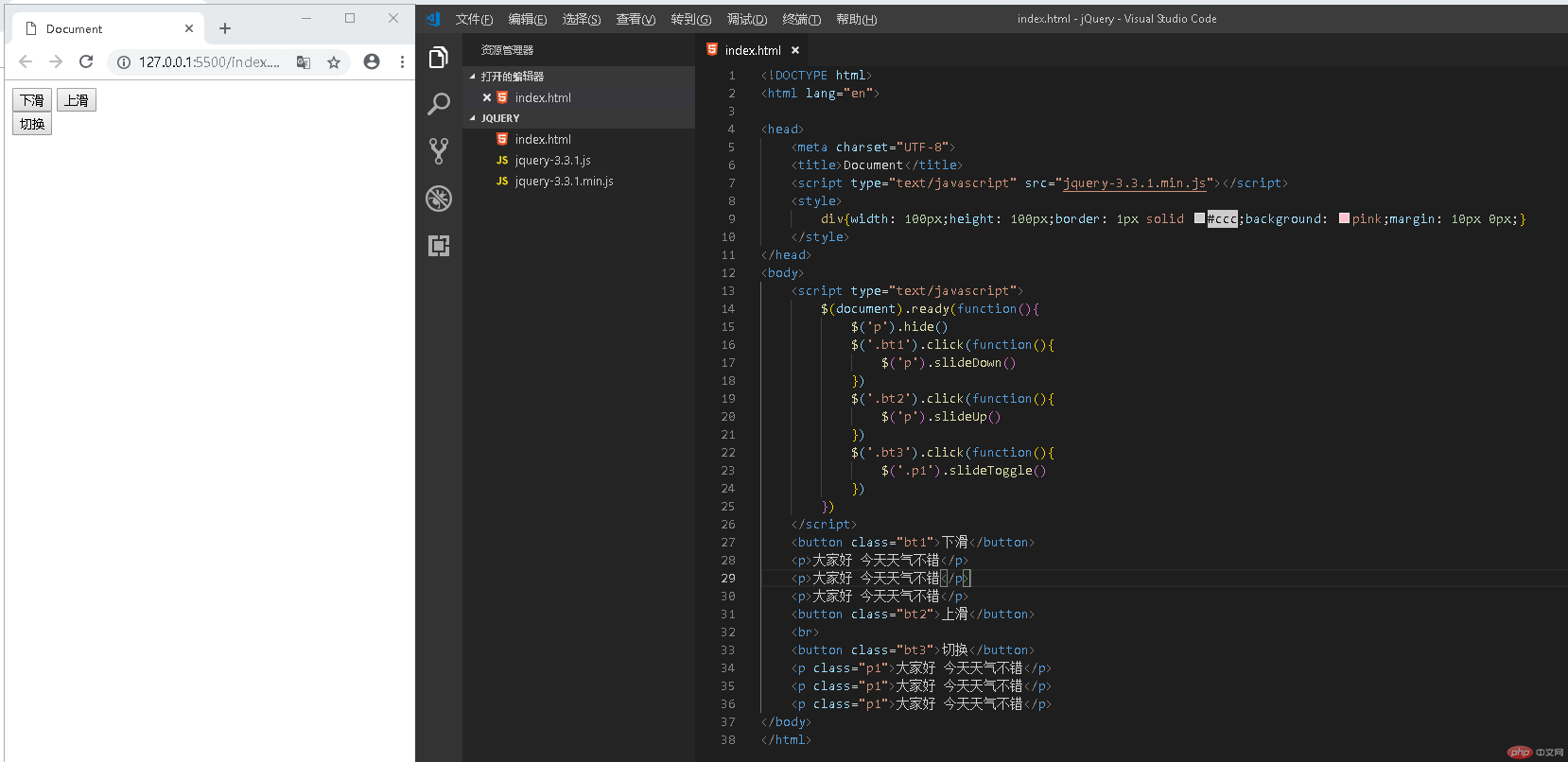1568x762 pixels.
Task: Open the 文件(F) menu
Action: [x=474, y=19]
